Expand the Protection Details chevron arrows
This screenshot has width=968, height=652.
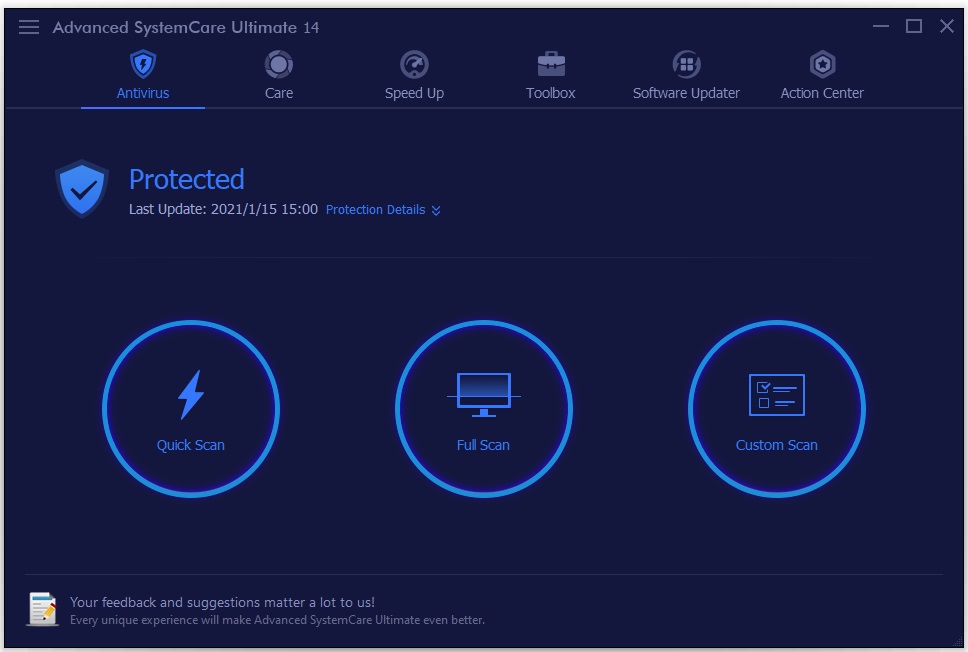[436, 211]
